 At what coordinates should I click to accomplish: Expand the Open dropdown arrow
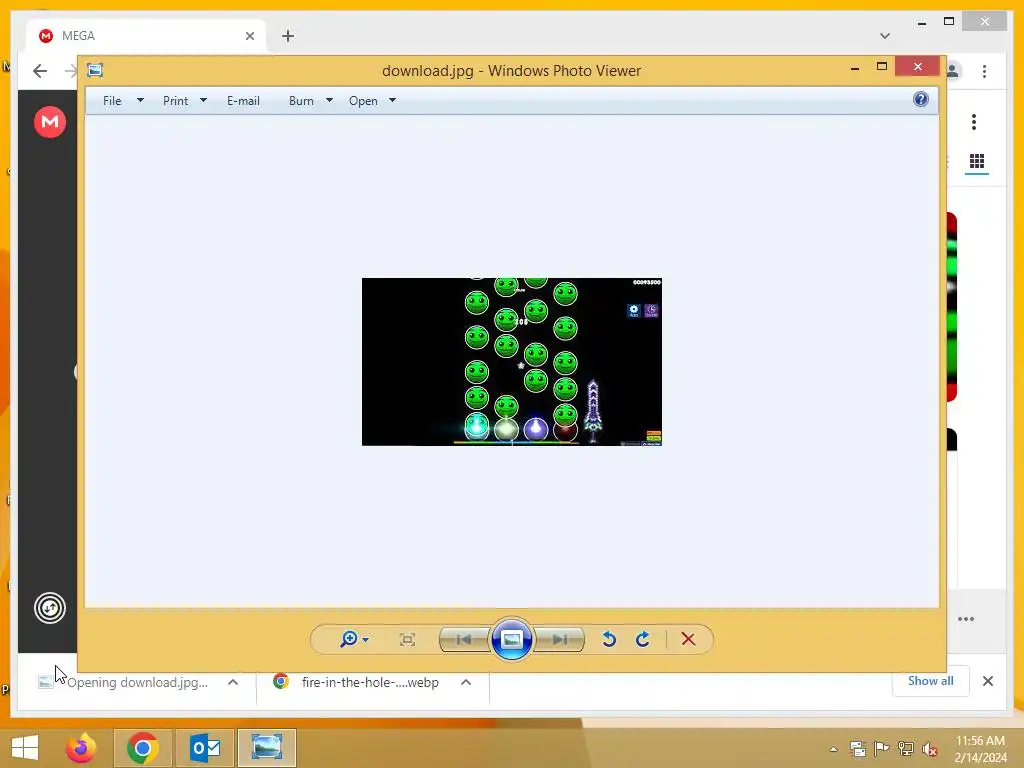[x=392, y=101]
